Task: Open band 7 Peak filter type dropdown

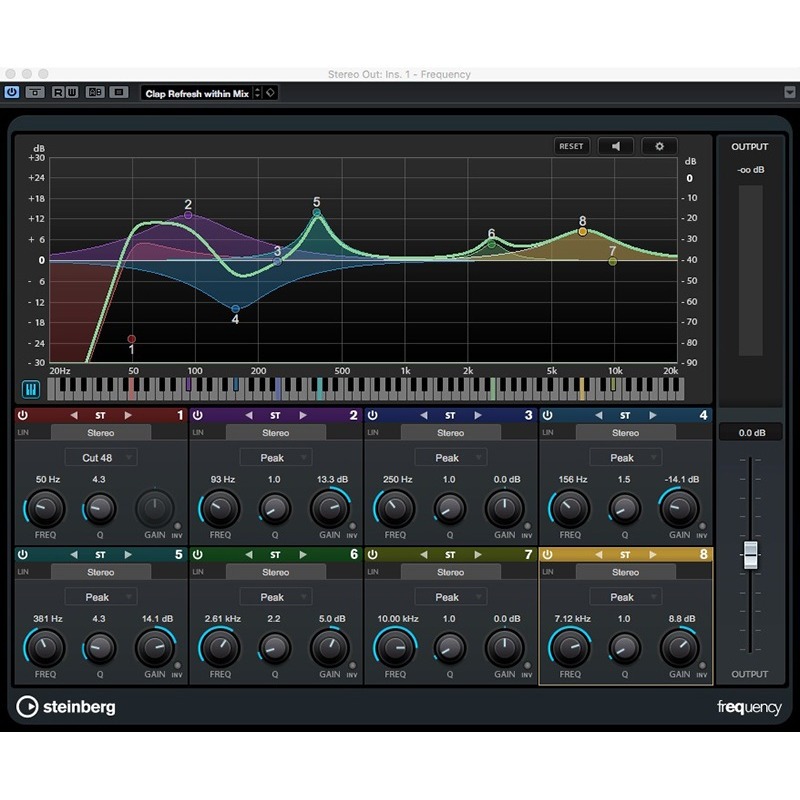Action: pyautogui.click(x=451, y=597)
